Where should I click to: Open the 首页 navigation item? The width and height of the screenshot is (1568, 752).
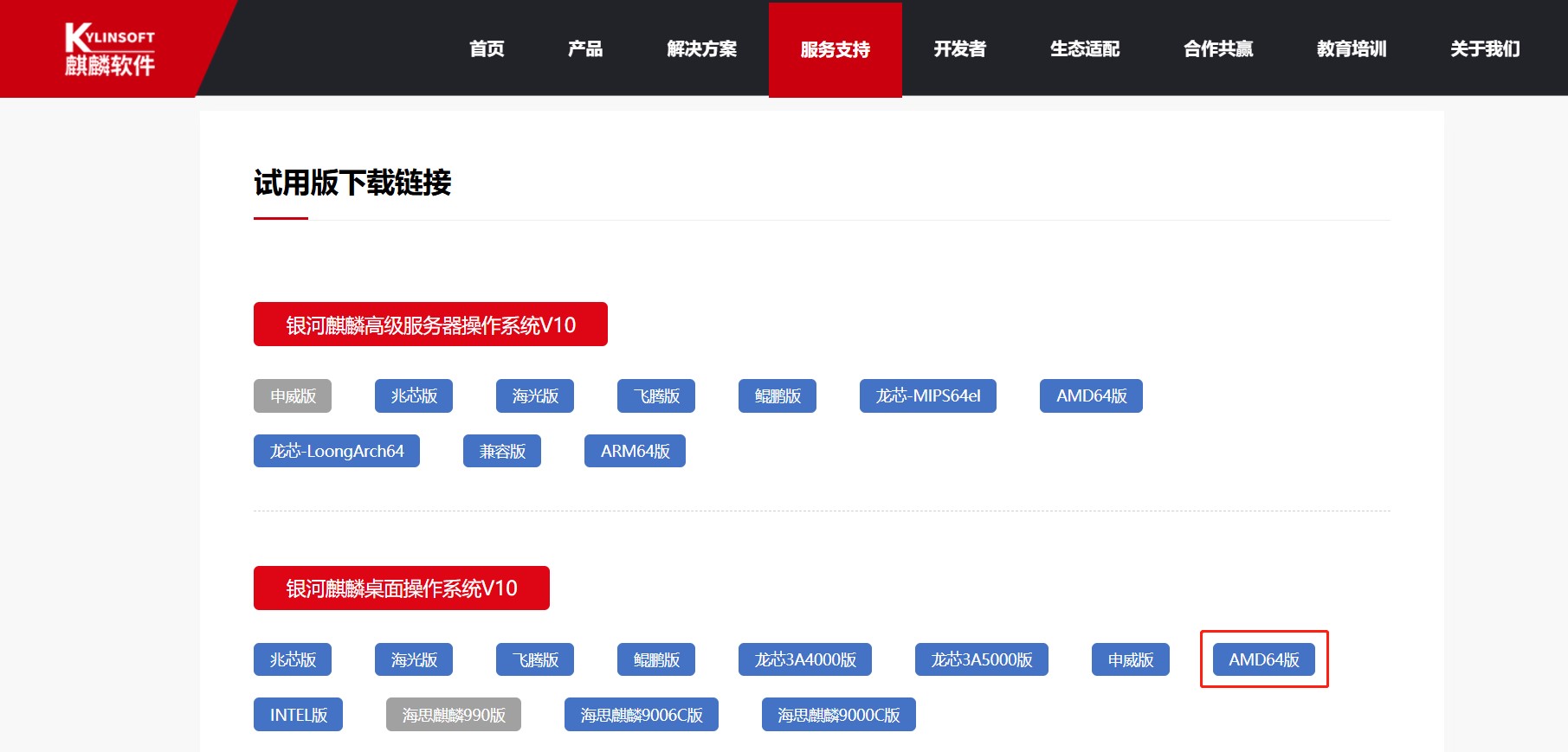(x=487, y=49)
